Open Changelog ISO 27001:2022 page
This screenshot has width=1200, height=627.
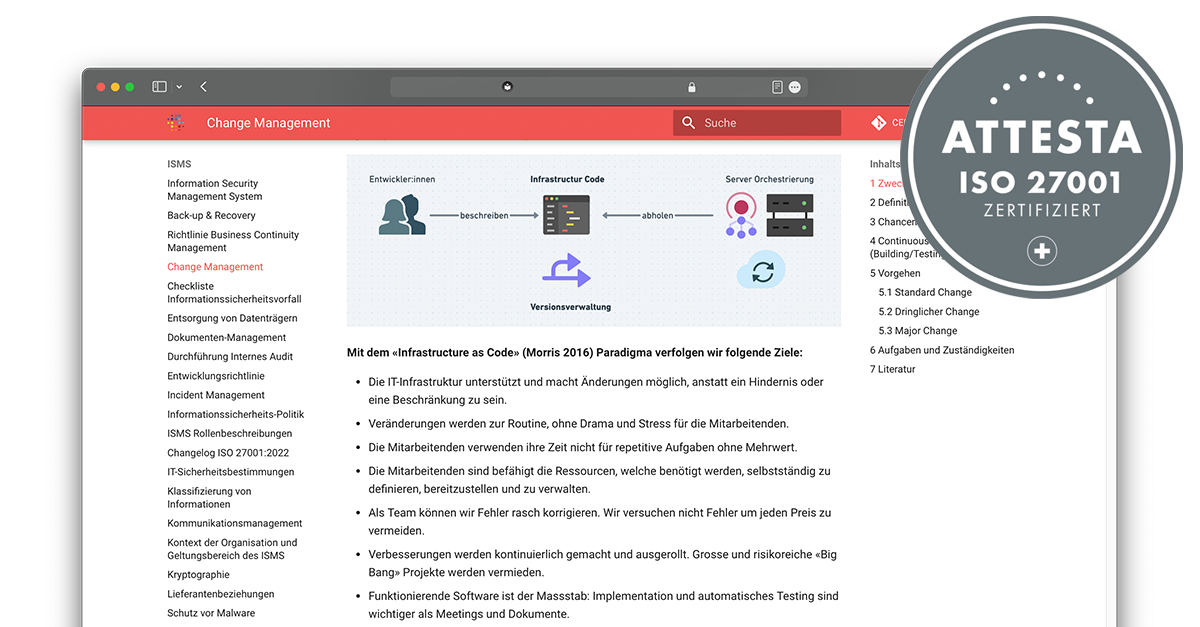tap(228, 453)
